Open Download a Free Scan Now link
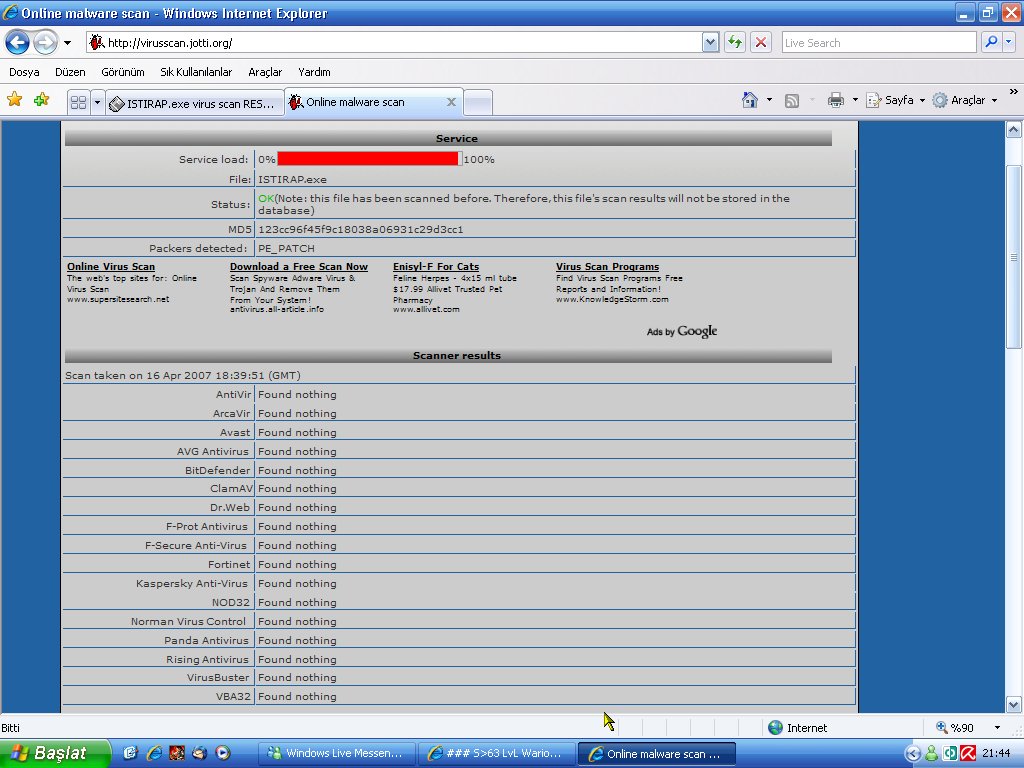Screen dimensions: 1024x768 [298, 266]
